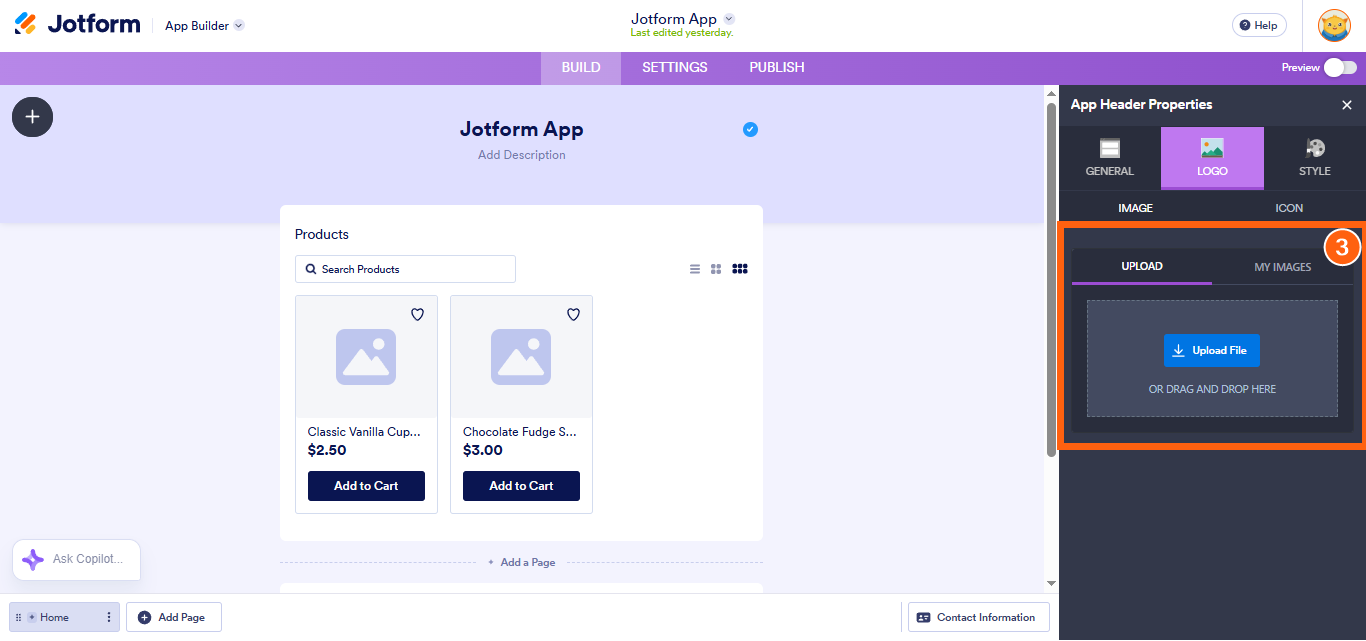Click the $3.00 price text
Image resolution: width=1366 pixels, height=641 pixels.
[483, 450]
